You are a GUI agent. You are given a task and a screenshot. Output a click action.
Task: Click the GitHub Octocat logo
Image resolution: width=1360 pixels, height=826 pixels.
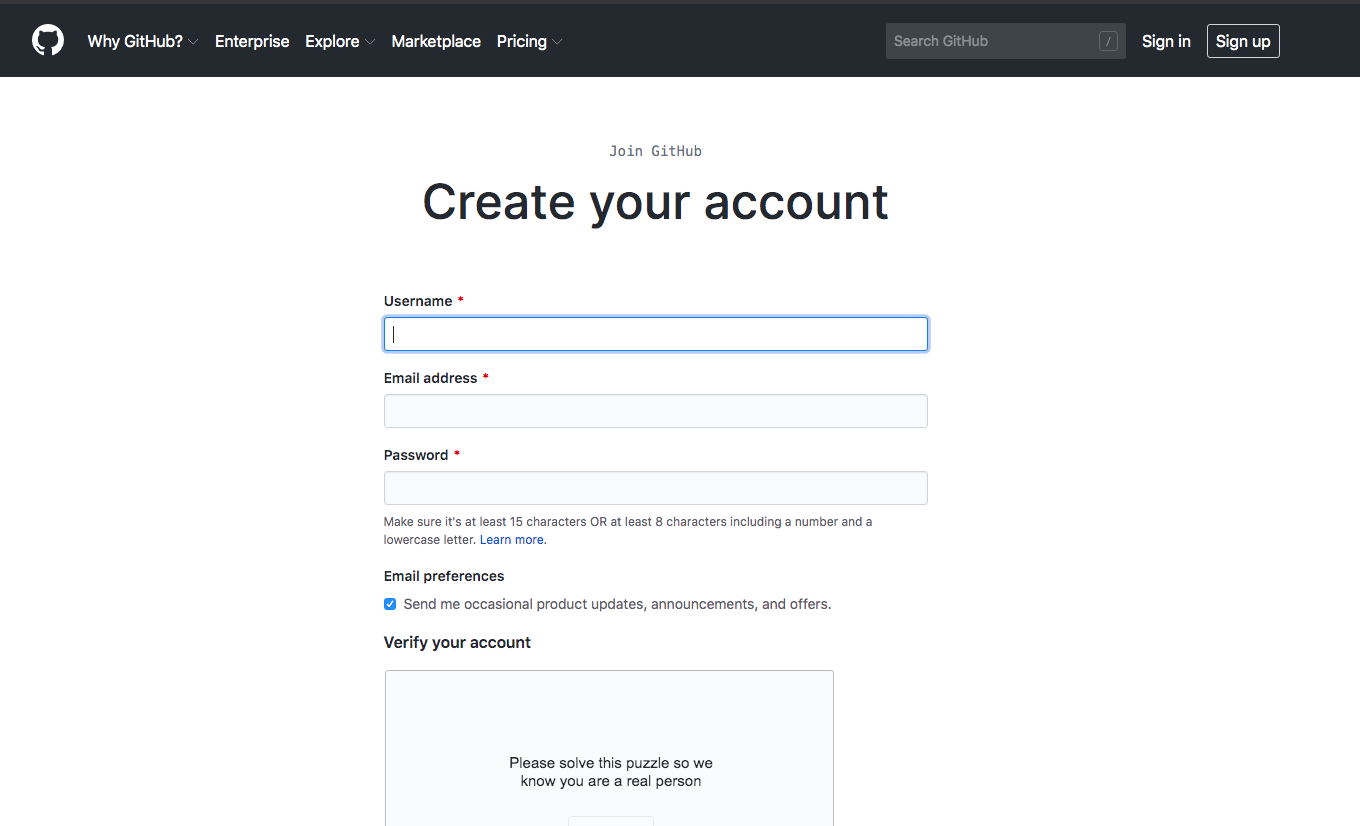coord(48,41)
